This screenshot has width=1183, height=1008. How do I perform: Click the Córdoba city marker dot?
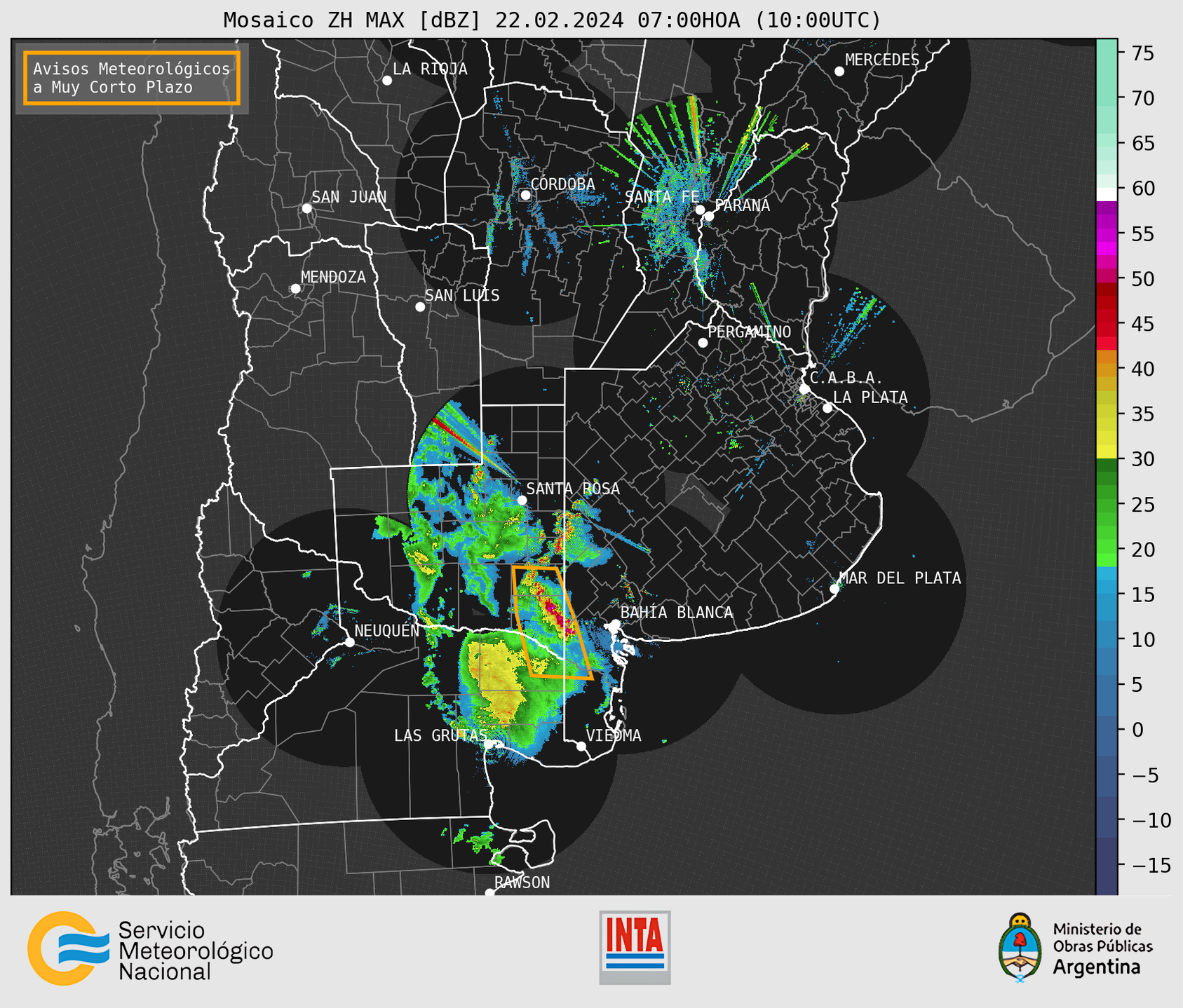pyautogui.click(x=525, y=195)
